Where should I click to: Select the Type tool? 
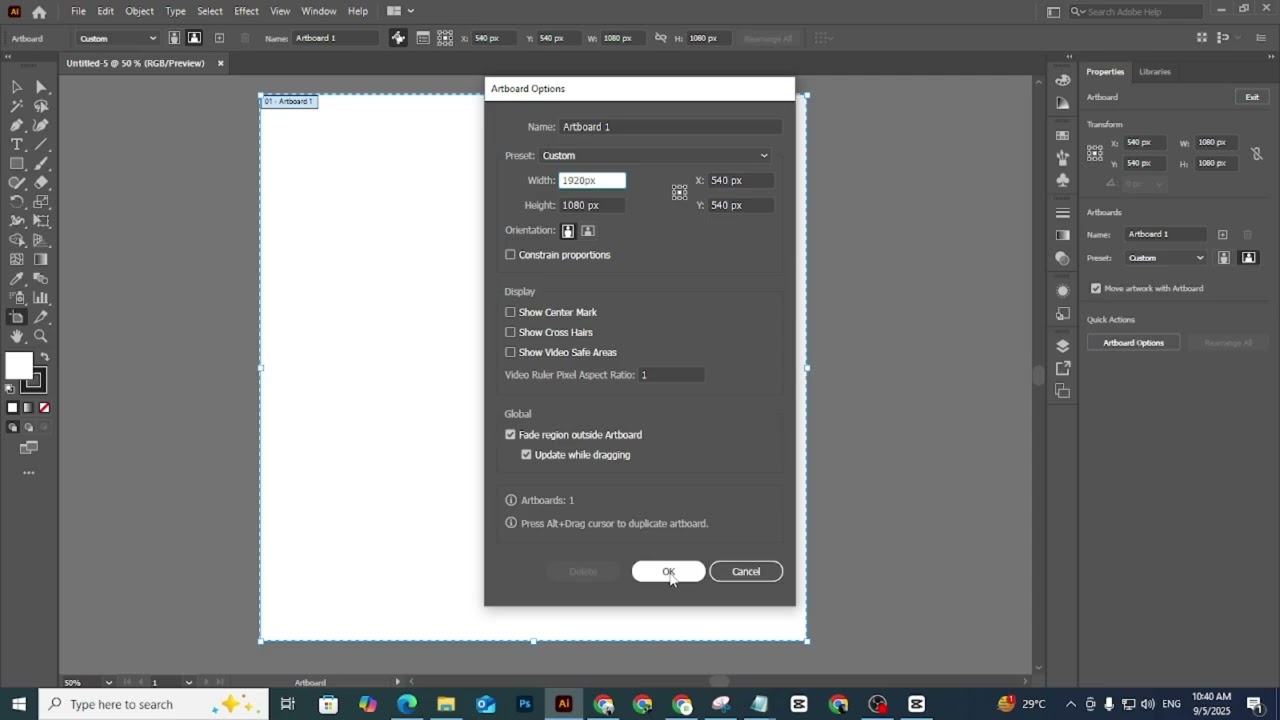coord(17,145)
